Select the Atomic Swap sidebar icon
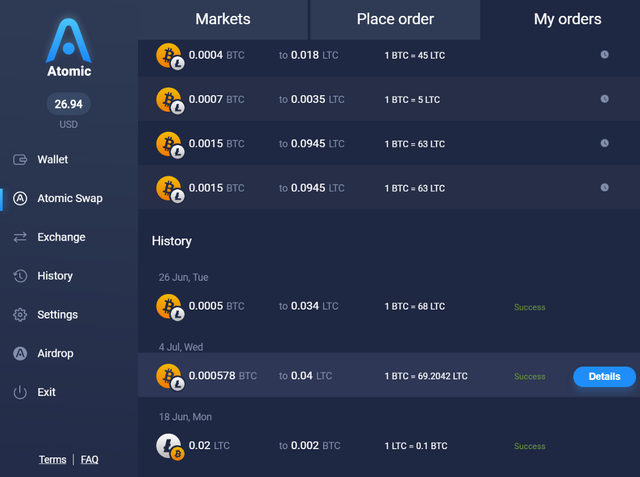The width and height of the screenshot is (640, 477). (x=20, y=198)
